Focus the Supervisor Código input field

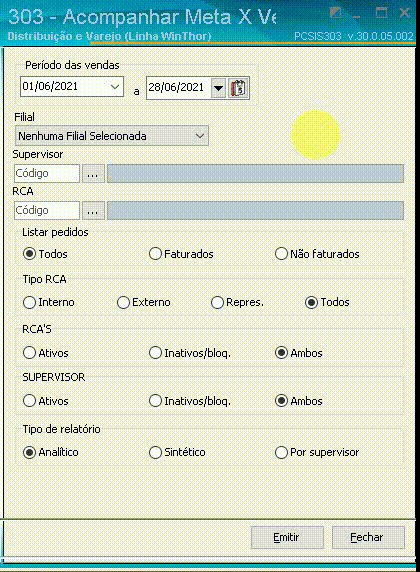pyautogui.click(x=47, y=173)
